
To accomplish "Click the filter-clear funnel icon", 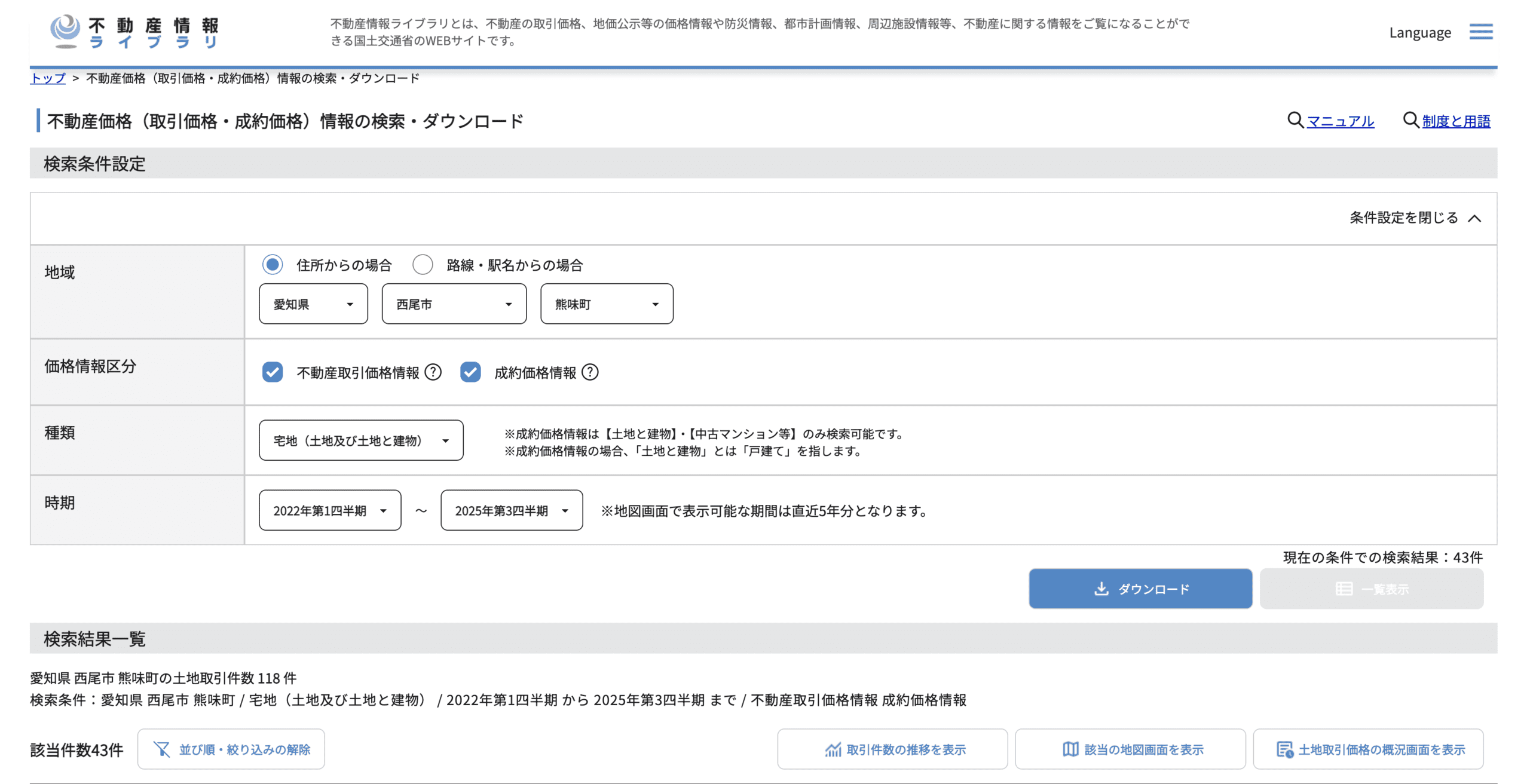I will (x=161, y=749).
